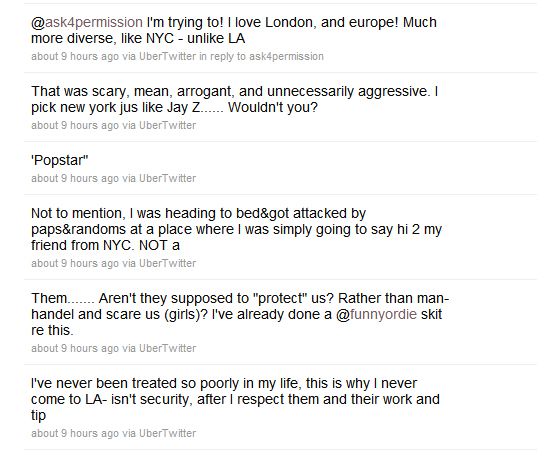The image size is (550, 453).
Task: Click the 'Not to mention' tweet body
Action: coord(236,229)
